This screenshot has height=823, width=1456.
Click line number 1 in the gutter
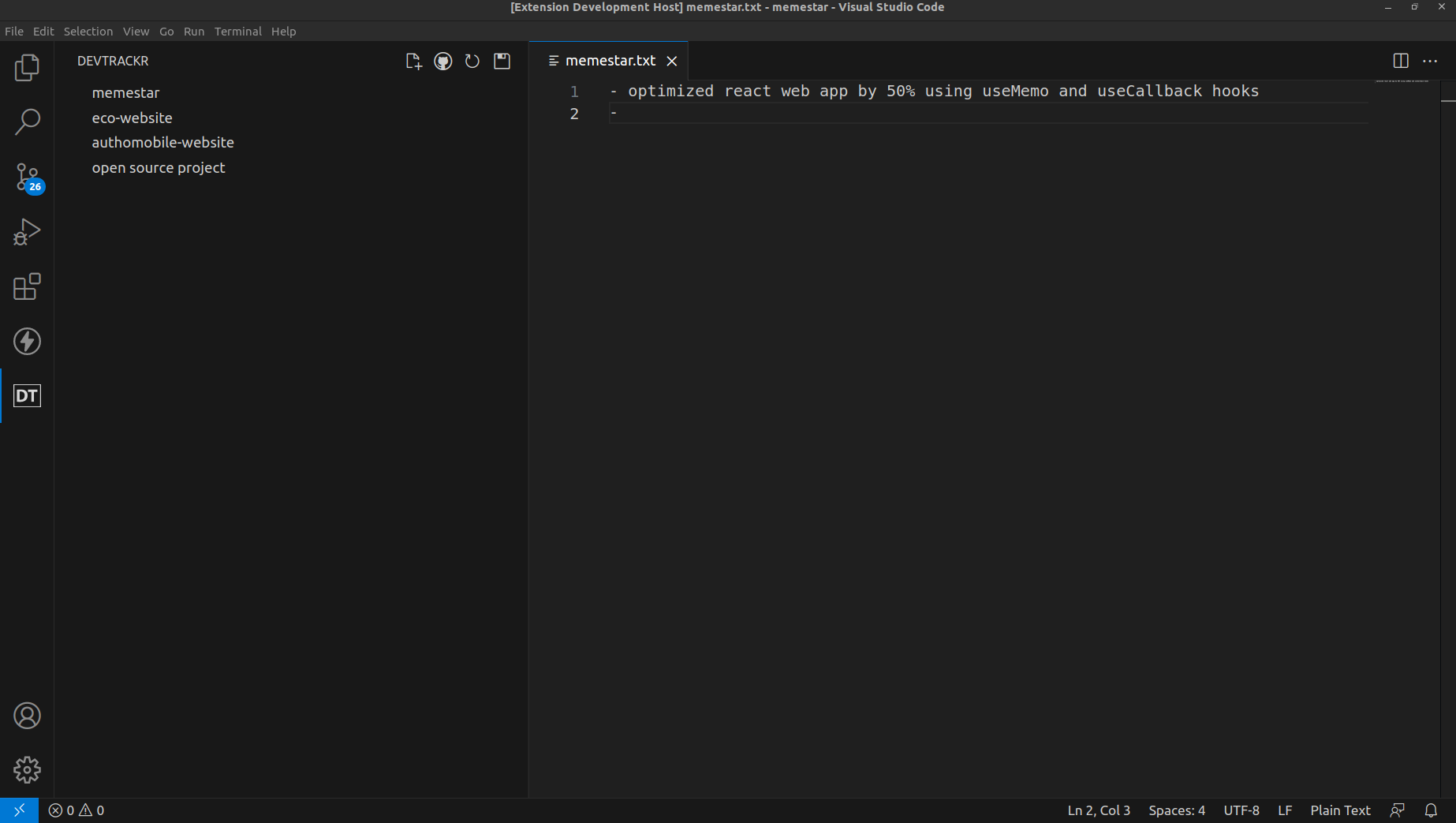574,92
